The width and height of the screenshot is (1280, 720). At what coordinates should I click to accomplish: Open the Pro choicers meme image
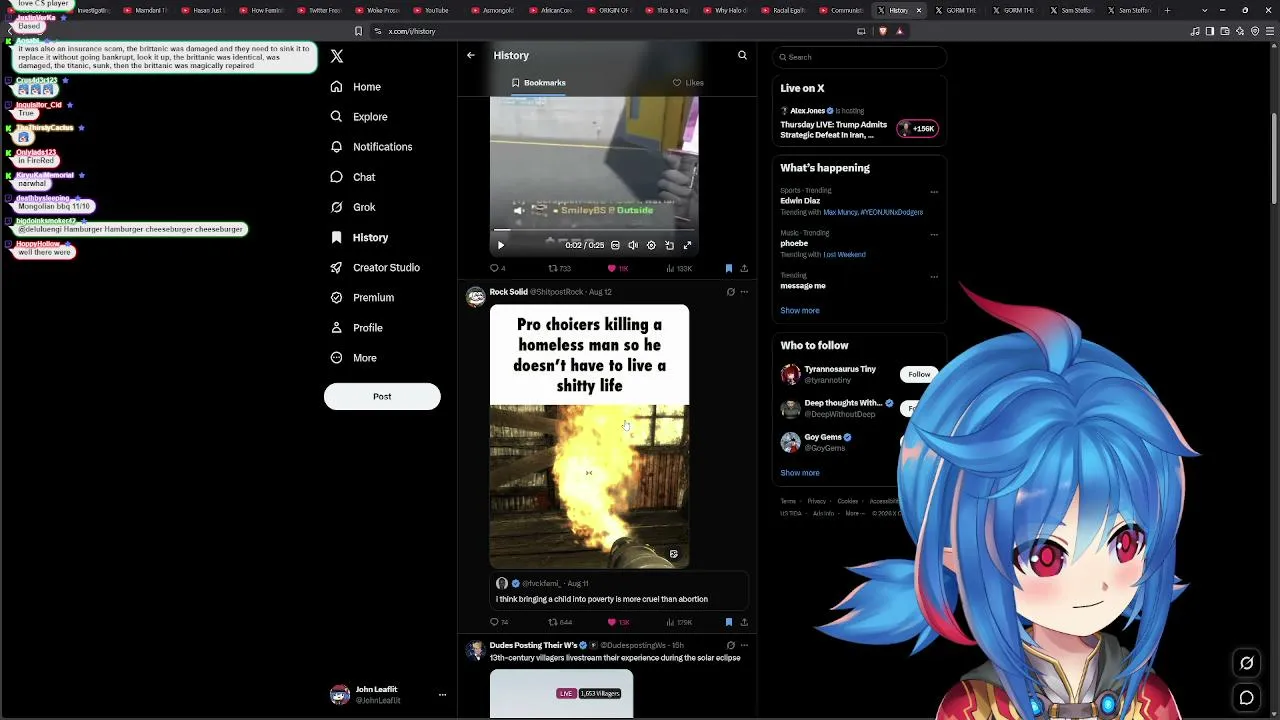(x=589, y=436)
